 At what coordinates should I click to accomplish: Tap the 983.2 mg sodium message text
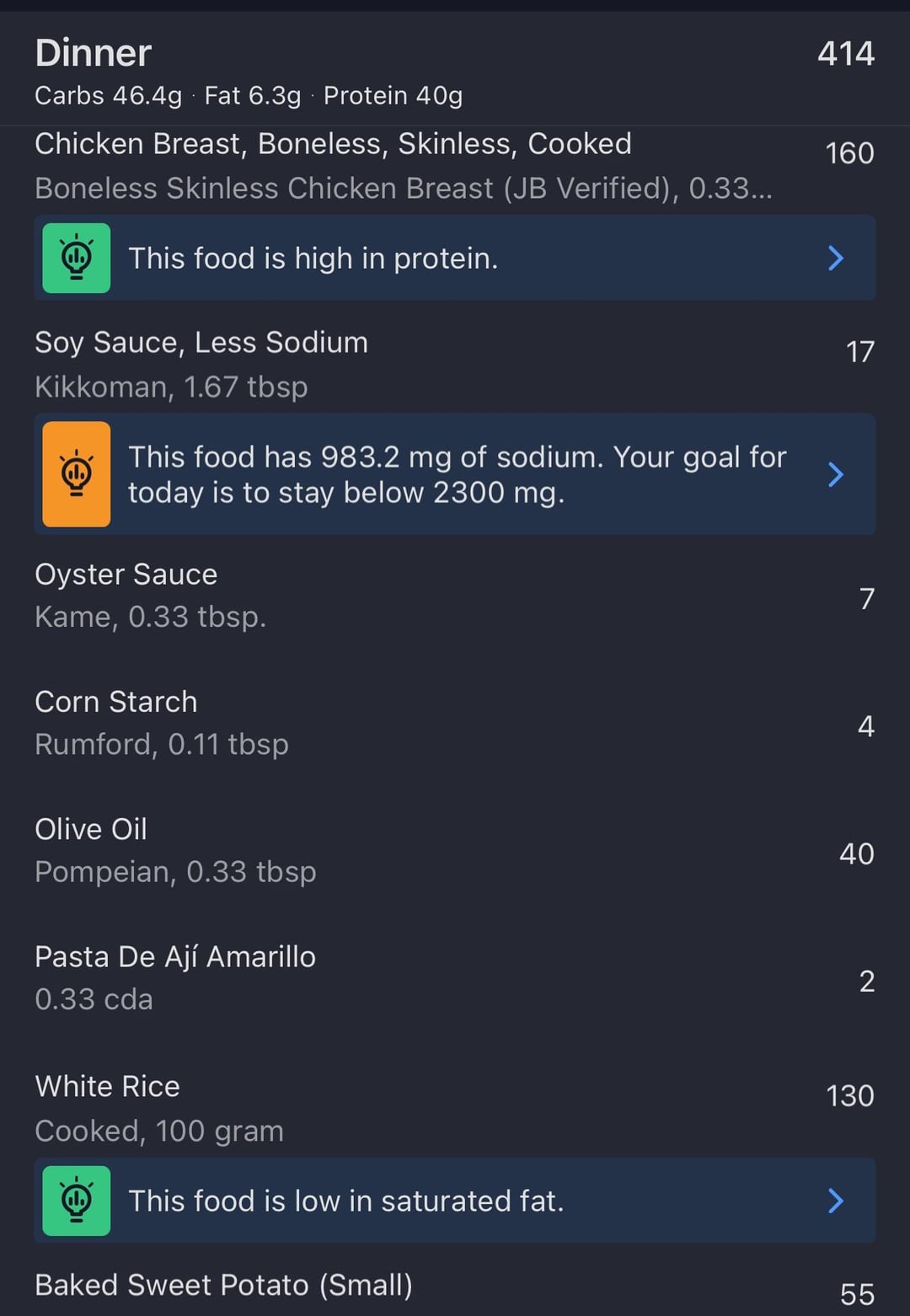point(458,474)
